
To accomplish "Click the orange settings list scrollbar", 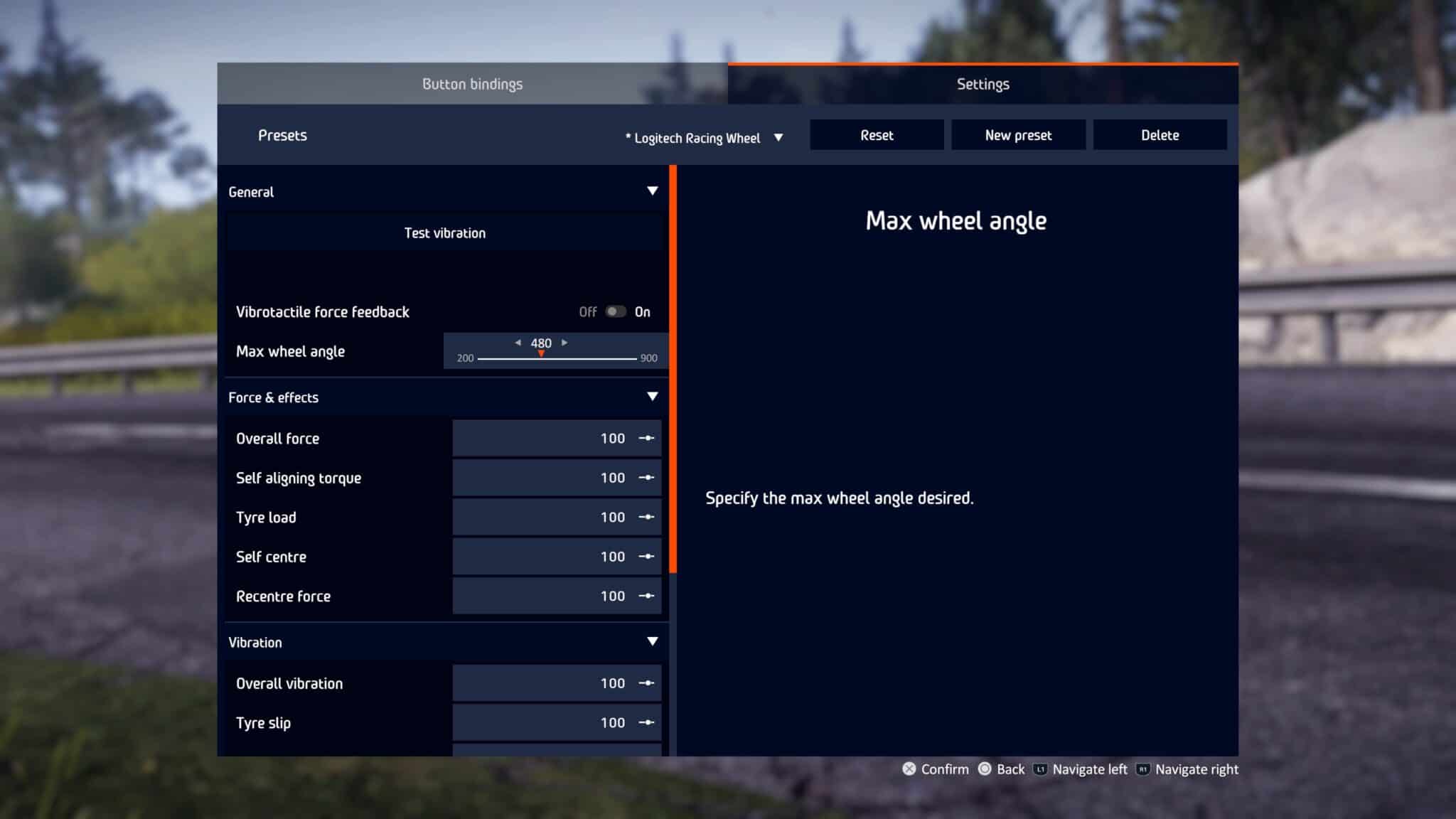I will coord(673,370).
